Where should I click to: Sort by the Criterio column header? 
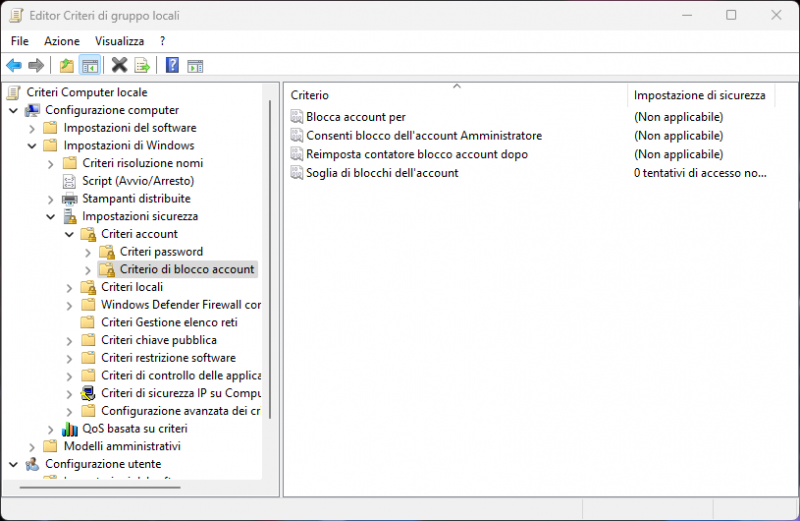(456, 95)
